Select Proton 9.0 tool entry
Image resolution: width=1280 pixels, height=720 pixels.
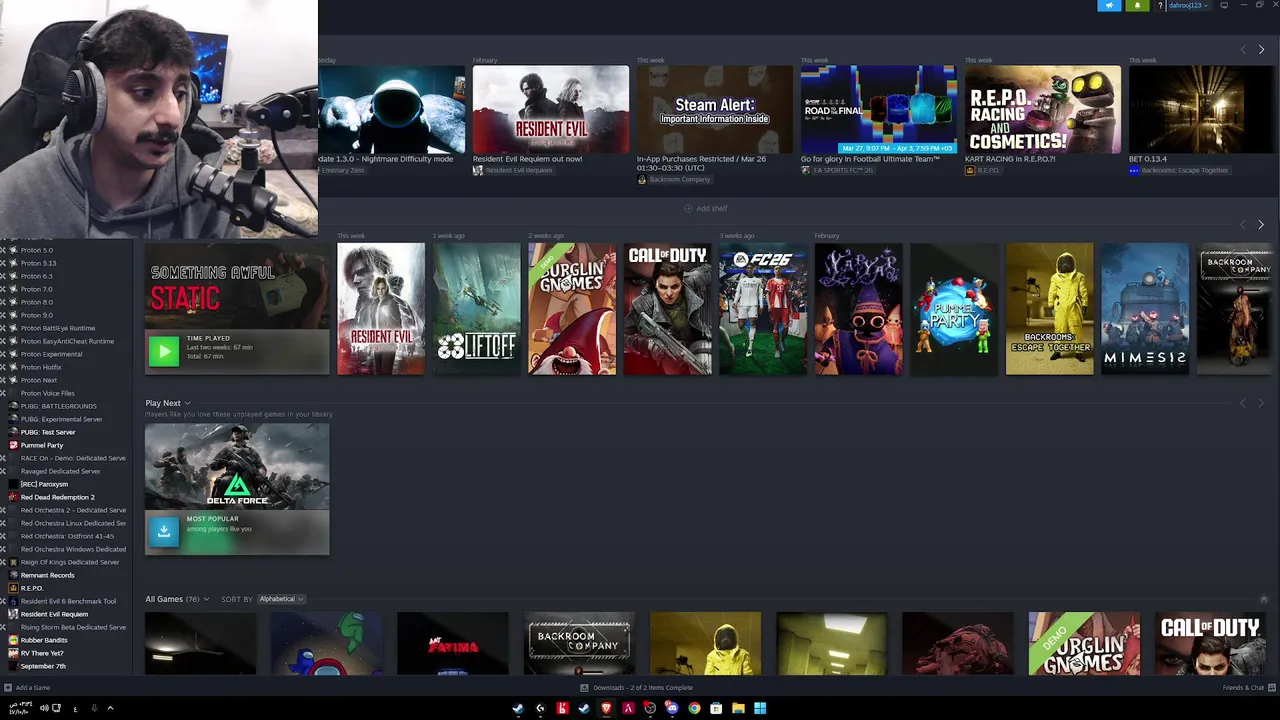tap(36, 315)
